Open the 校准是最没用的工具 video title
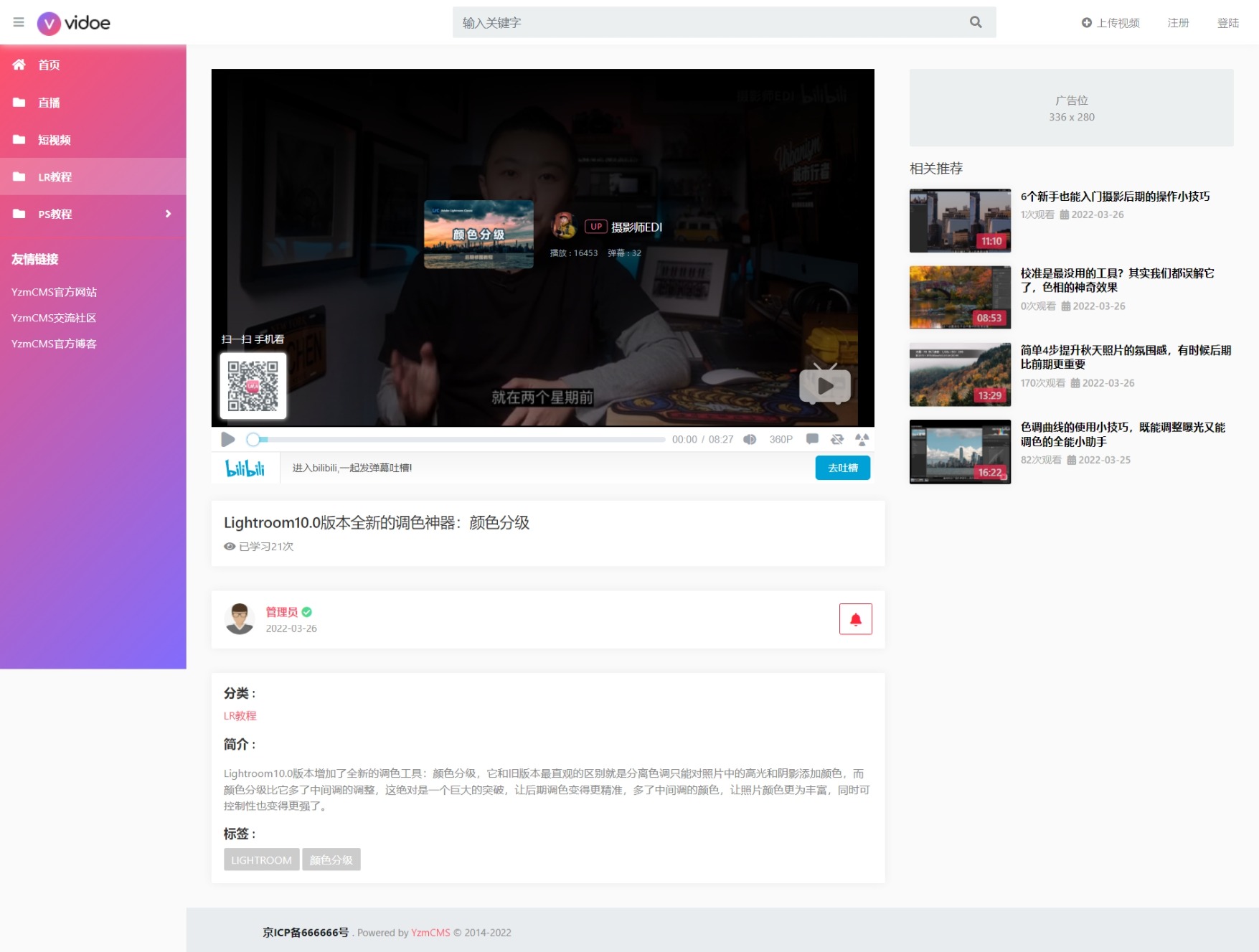Viewport: 1259px width, 952px height. pos(1118,281)
